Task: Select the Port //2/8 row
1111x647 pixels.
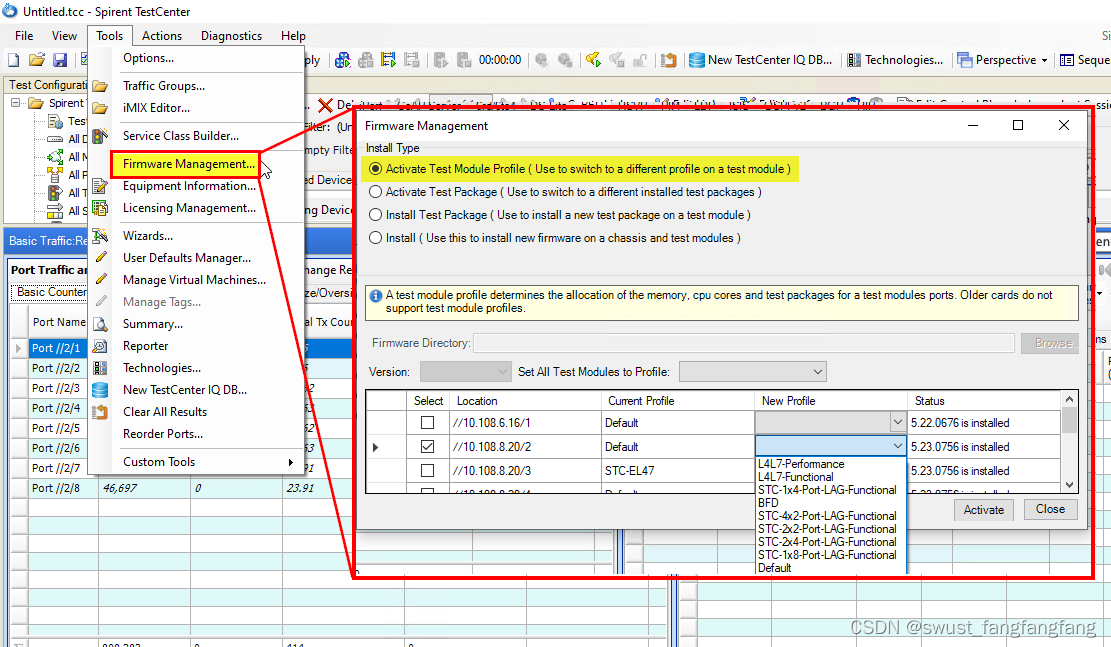Action: point(55,488)
